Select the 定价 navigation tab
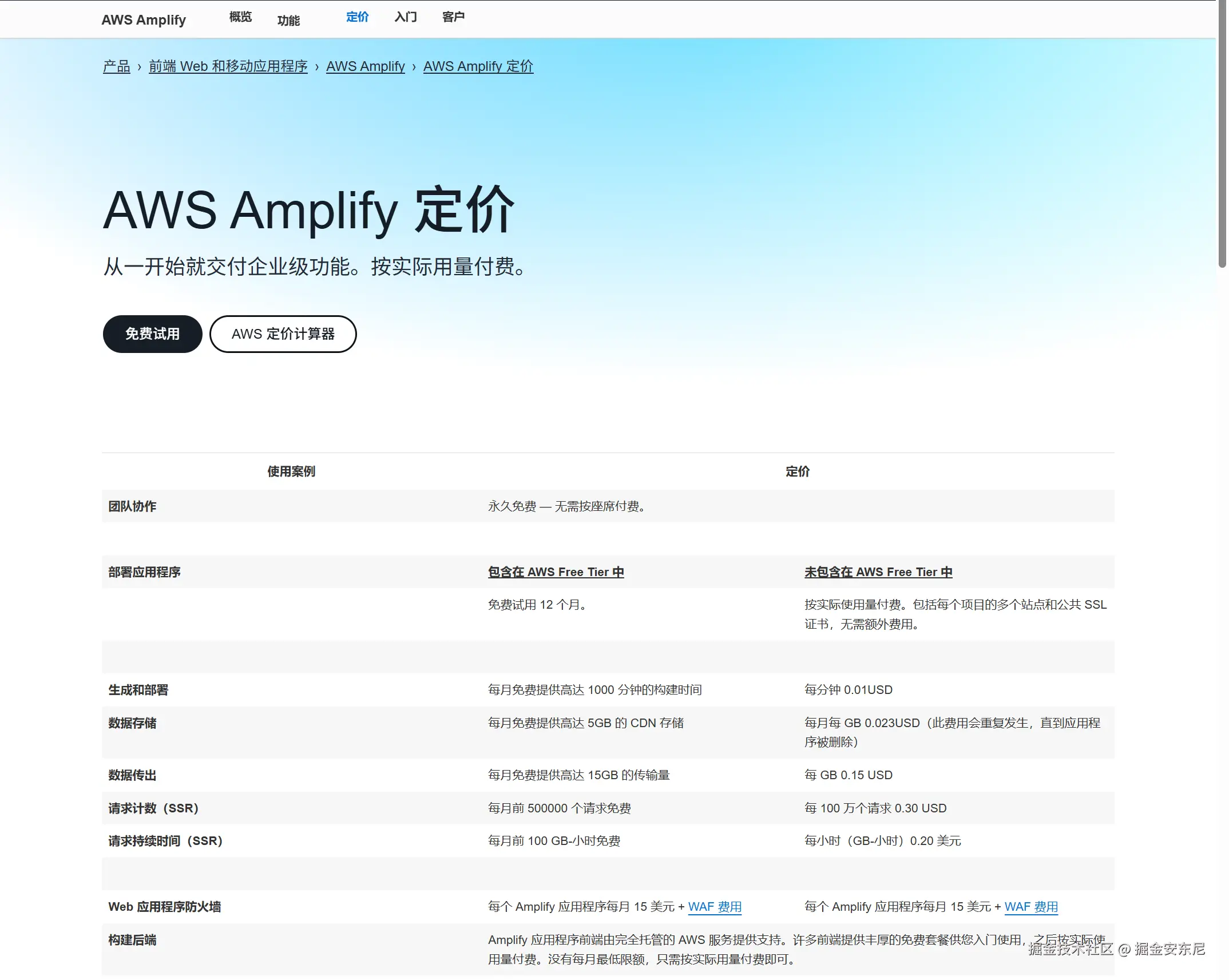The width and height of the screenshot is (1229, 980). [357, 17]
